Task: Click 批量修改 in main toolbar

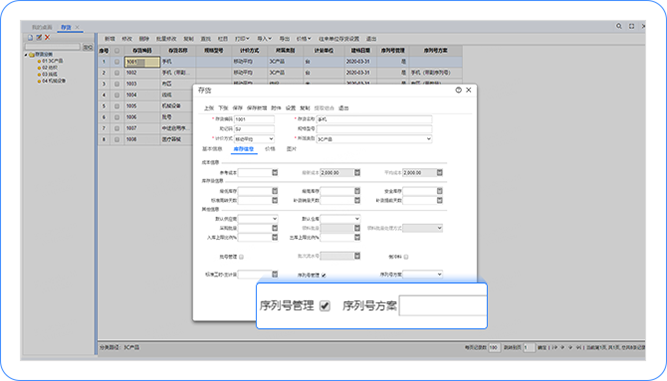Action: pos(166,39)
